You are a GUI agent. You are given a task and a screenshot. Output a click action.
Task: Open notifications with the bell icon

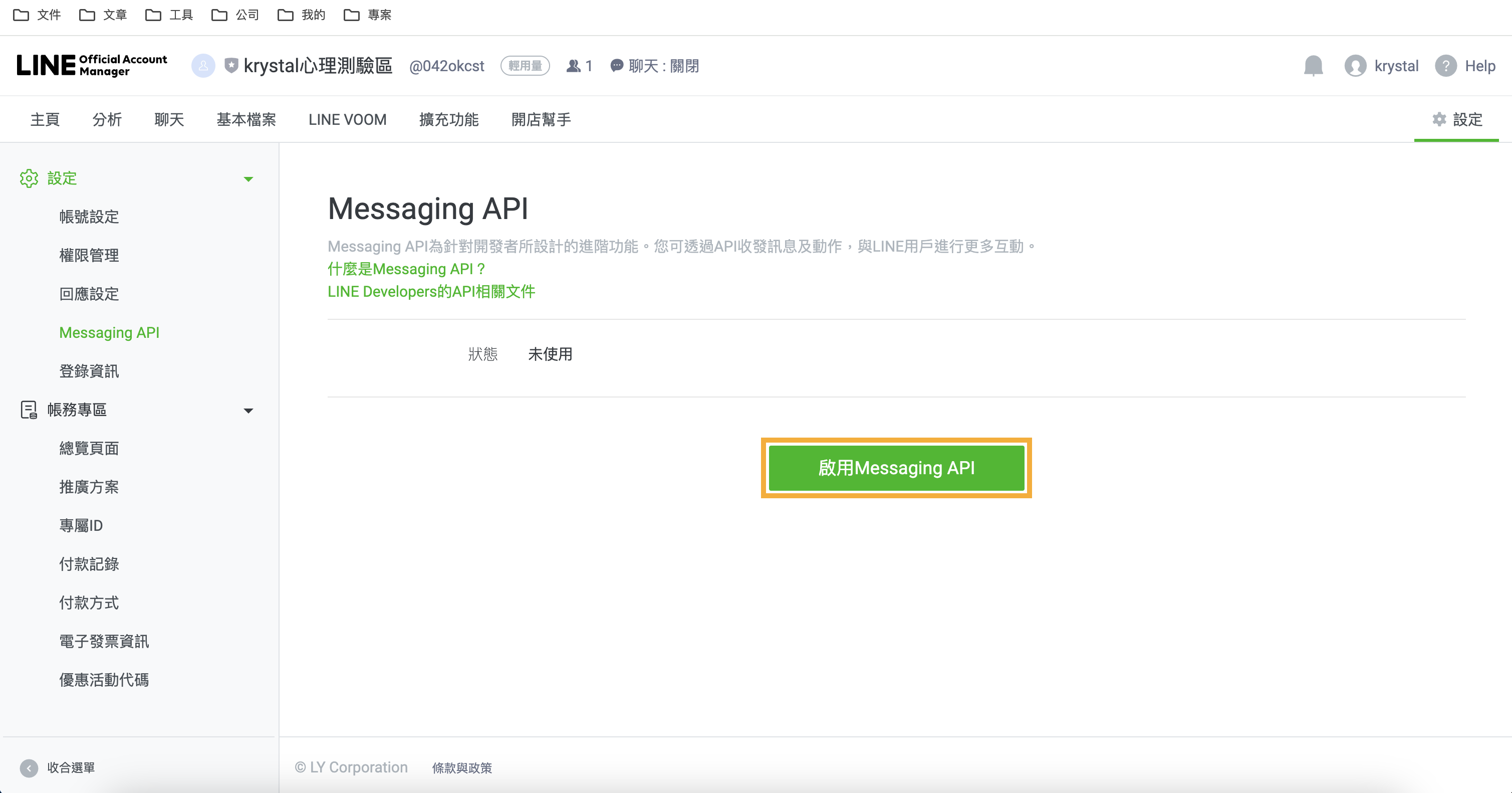tap(1314, 66)
